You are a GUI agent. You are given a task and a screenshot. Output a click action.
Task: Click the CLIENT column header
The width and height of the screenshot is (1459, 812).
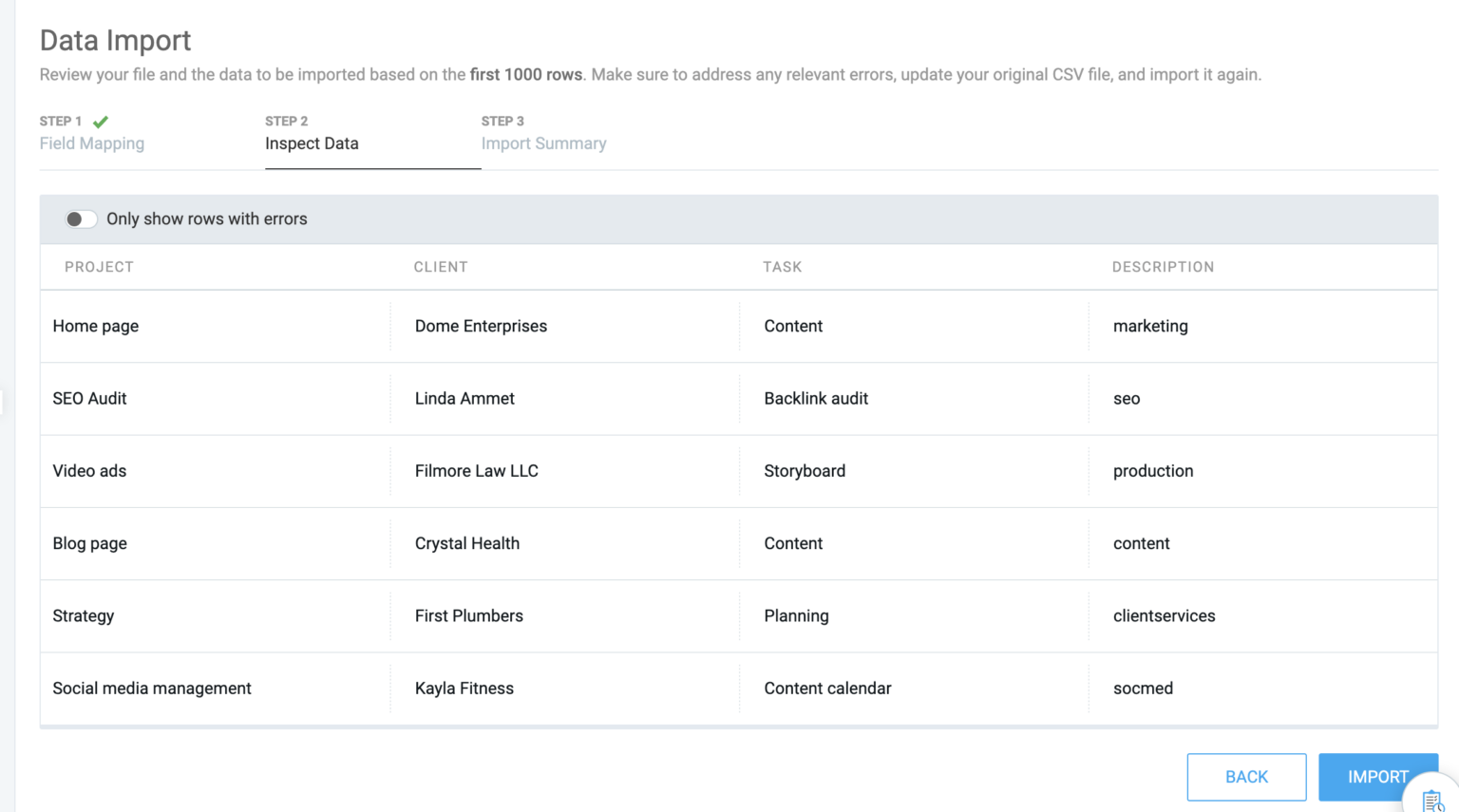(441, 267)
